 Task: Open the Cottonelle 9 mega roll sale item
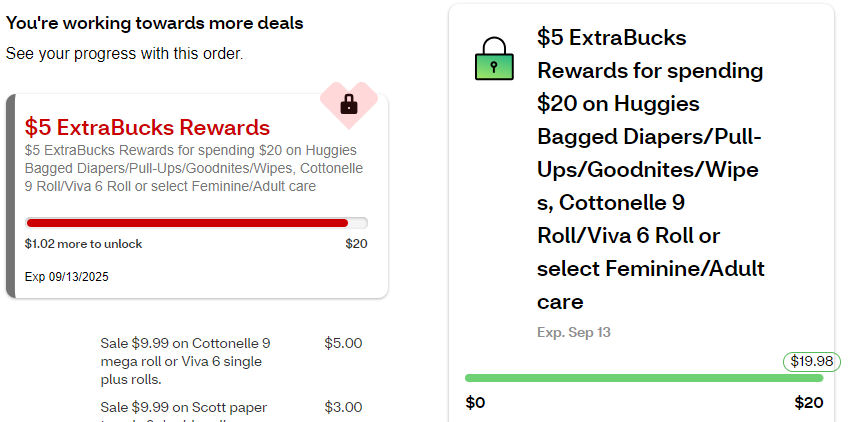click(x=185, y=361)
